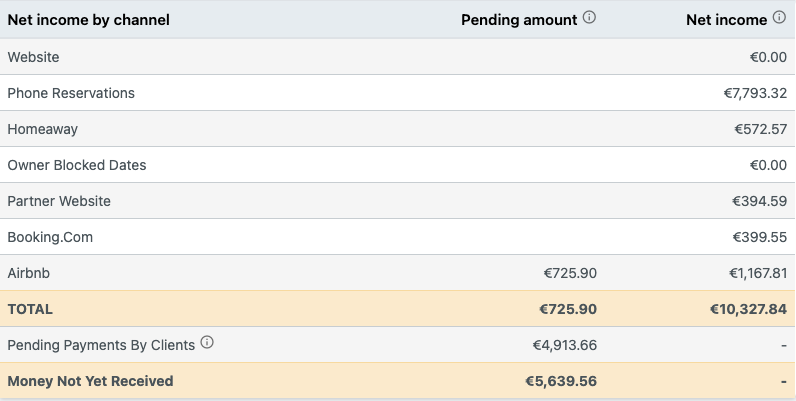This screenshot has height=401, width=796.
Task: Click the Net income info icon
Action: [779, 18]
